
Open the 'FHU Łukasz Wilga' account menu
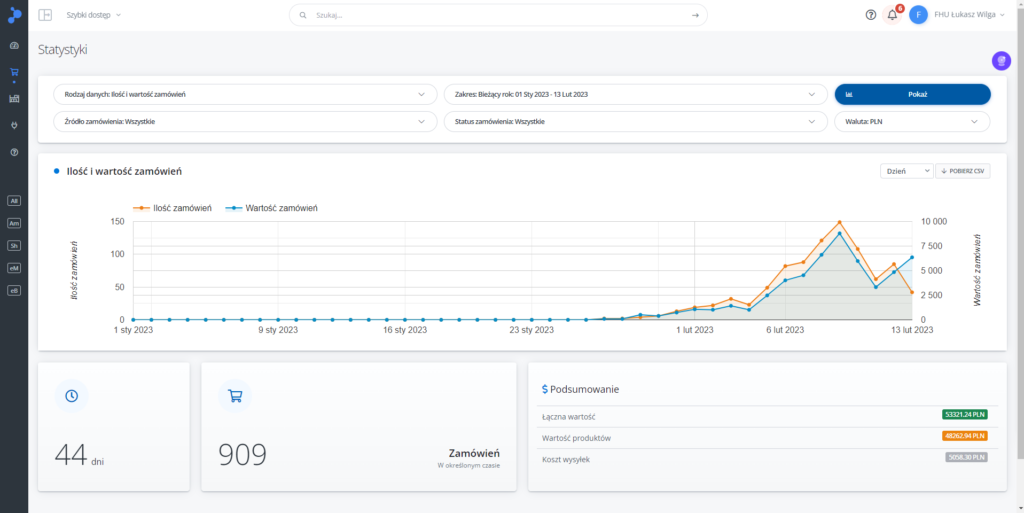pyautogui.click(x=969, y=15)
